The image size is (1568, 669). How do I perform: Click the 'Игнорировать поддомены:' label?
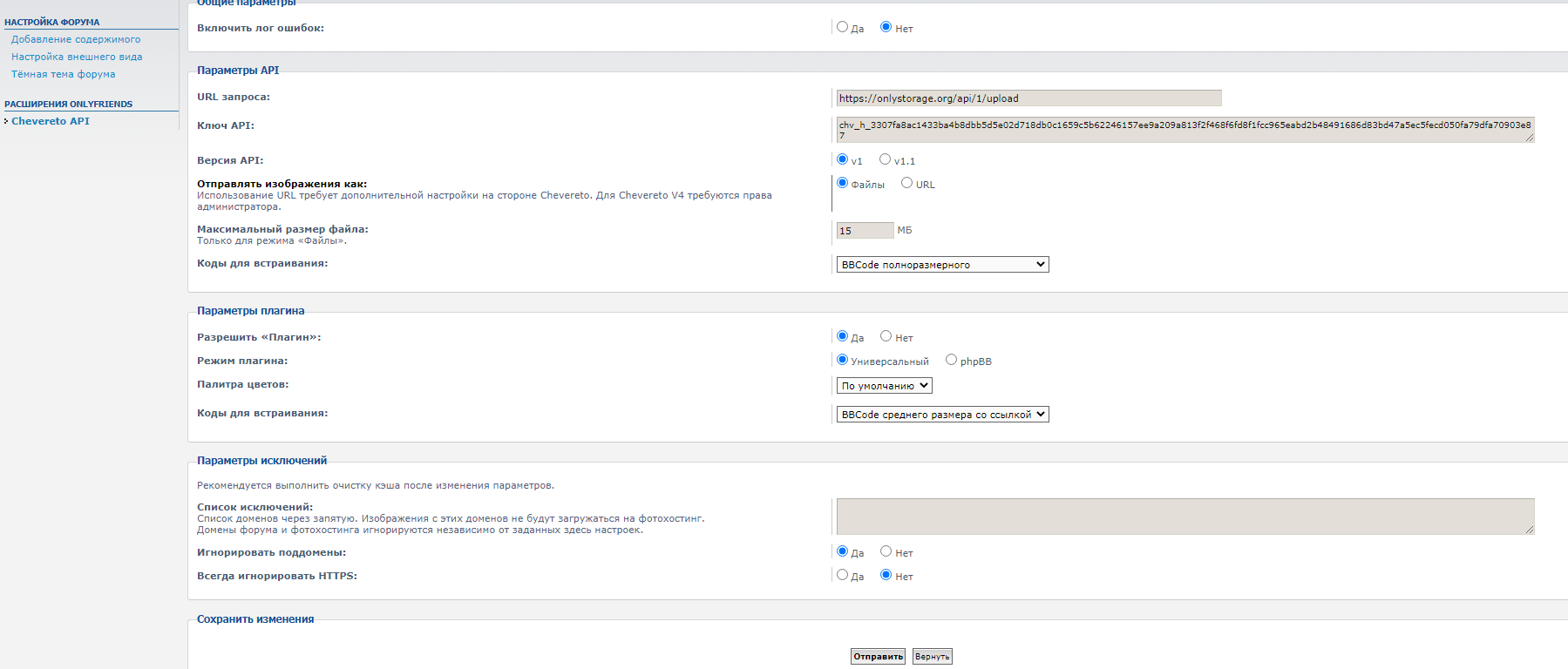[271, 552]
